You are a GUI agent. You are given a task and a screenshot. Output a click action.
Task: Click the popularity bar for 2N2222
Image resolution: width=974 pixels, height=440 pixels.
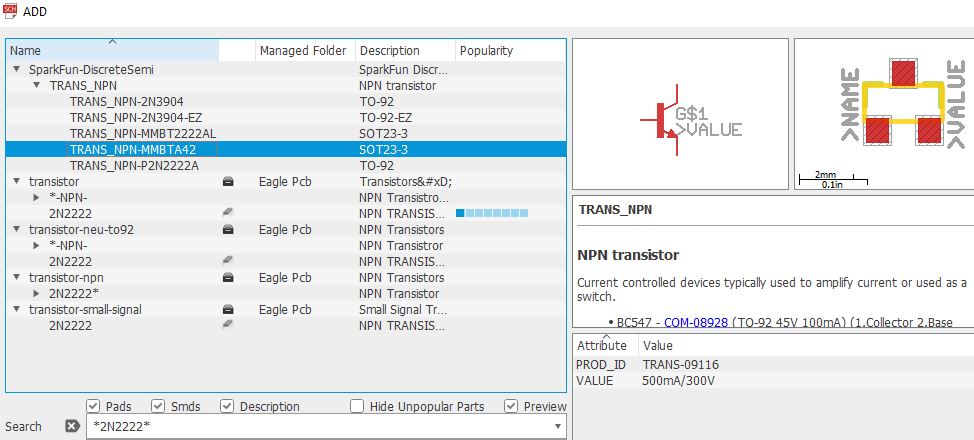(492, 213)
